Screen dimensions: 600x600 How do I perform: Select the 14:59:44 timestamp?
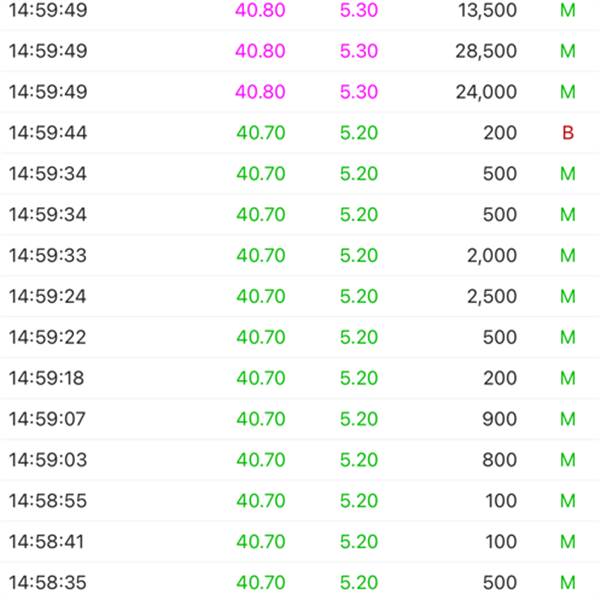coord(48,133)
